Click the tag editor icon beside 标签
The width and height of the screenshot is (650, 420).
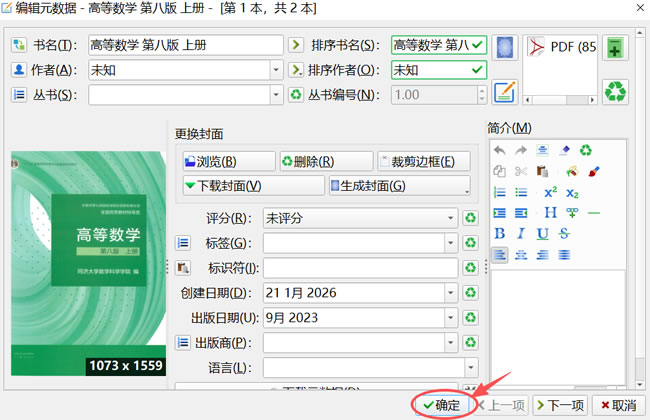tap(183, 243)
